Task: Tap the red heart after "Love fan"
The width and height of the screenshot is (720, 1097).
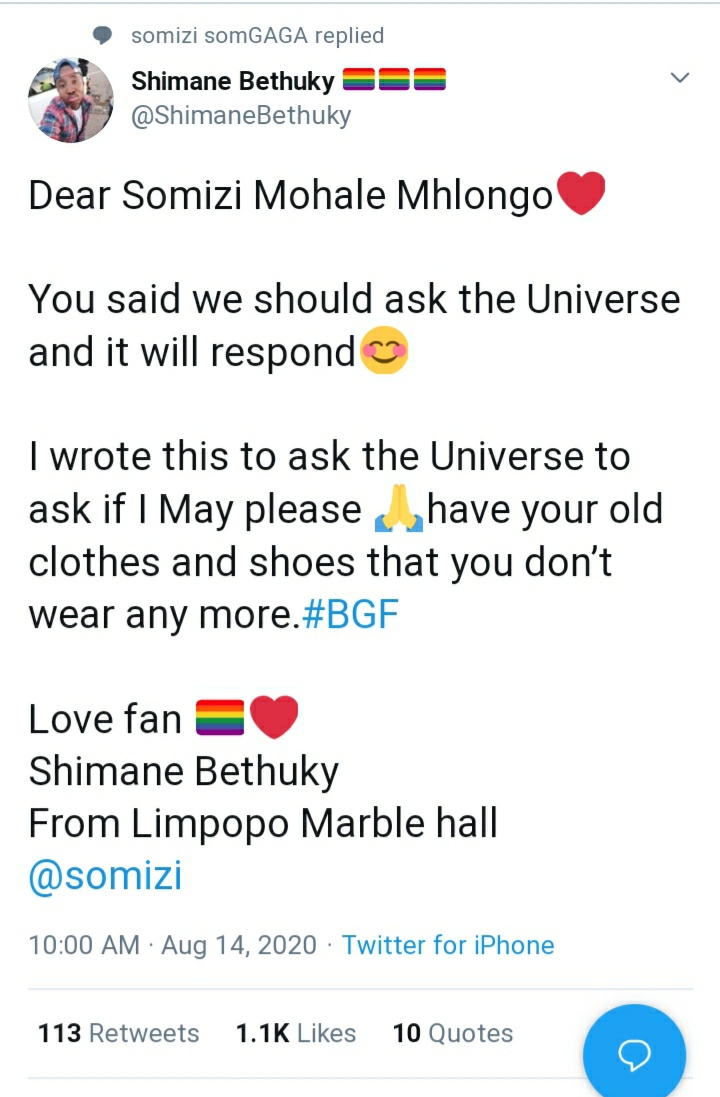Action: (x=273, y=718)
